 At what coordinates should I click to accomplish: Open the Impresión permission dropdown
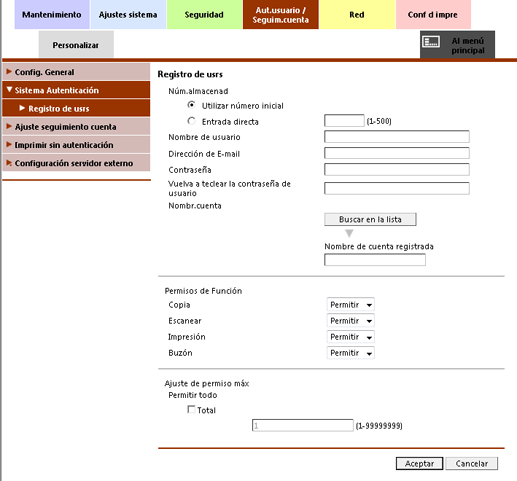[x=350, y=337]
